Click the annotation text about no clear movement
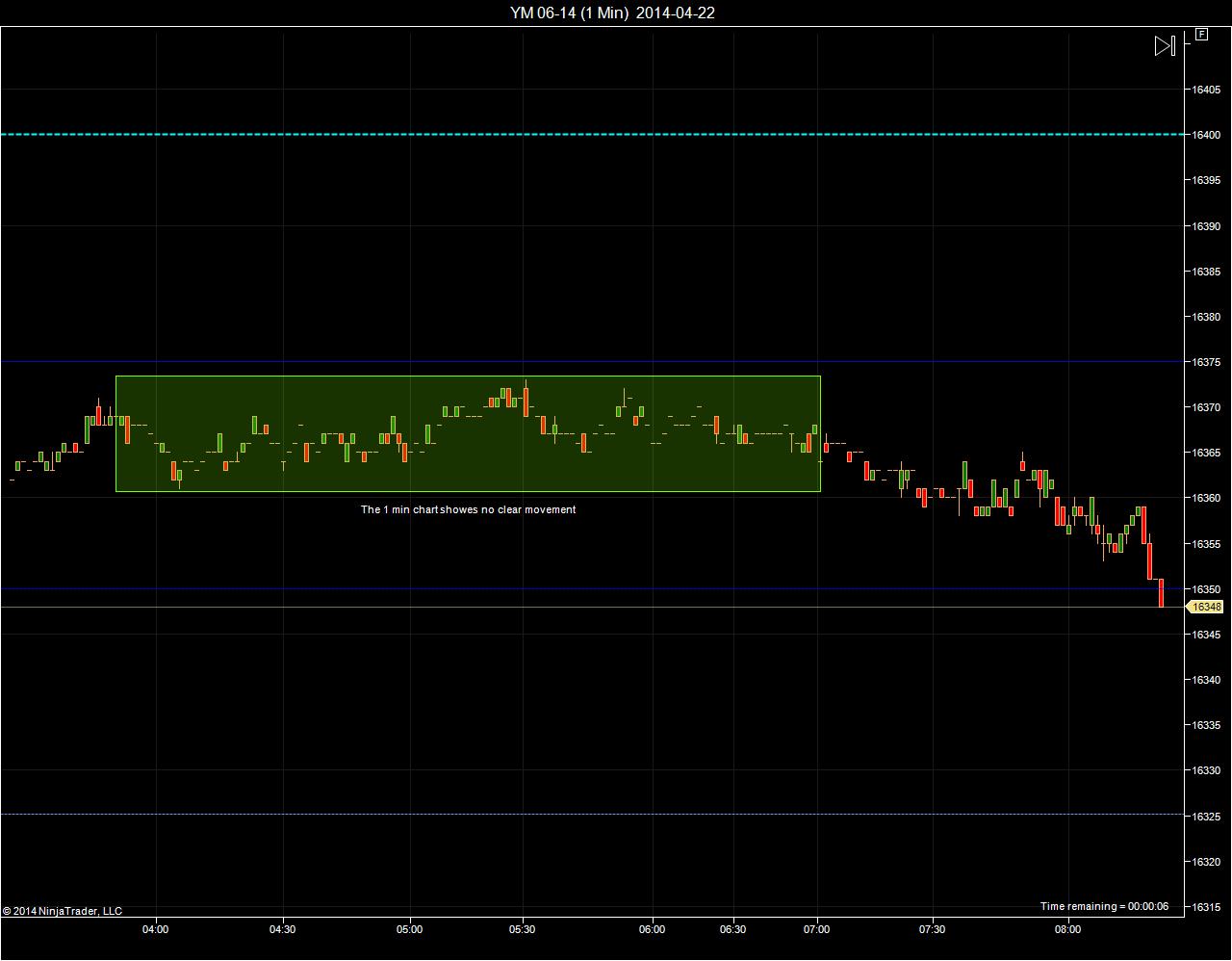Image resolution: width=1232 pixels, height=961 pixels. pyautogui.click(x=469, y=509)
